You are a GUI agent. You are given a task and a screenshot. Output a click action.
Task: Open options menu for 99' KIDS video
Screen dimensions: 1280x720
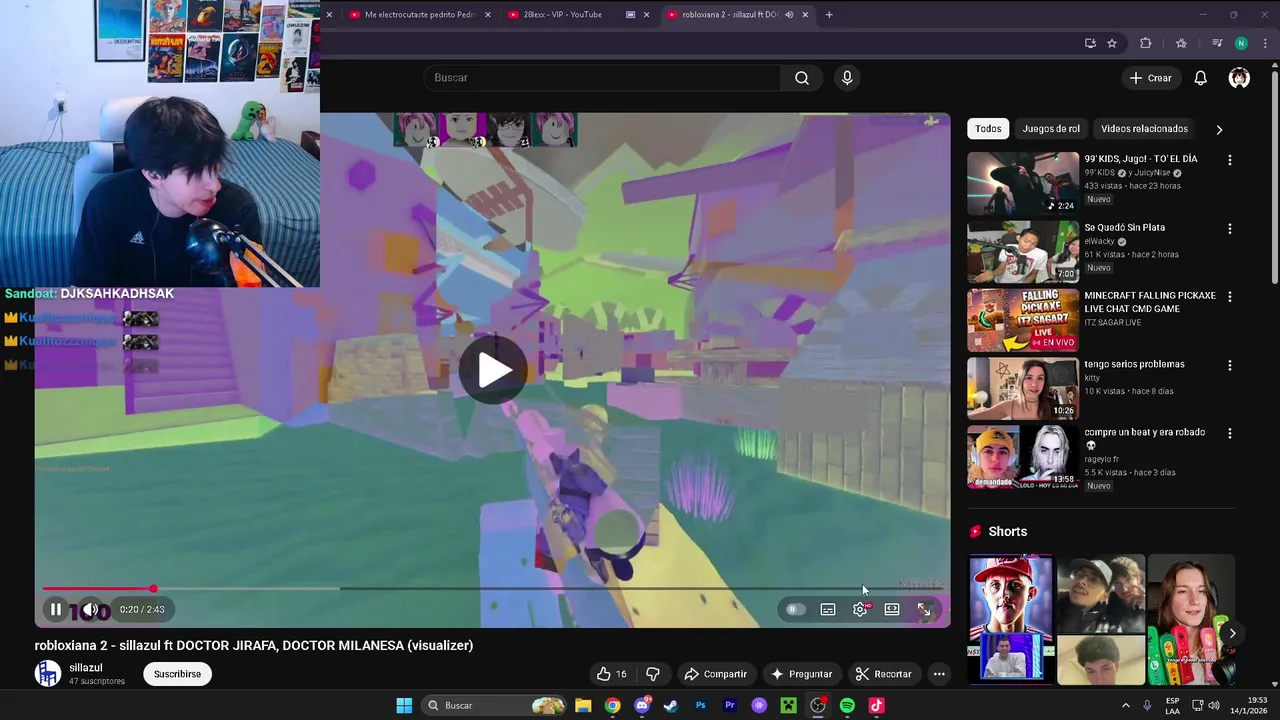point(1230,160)
